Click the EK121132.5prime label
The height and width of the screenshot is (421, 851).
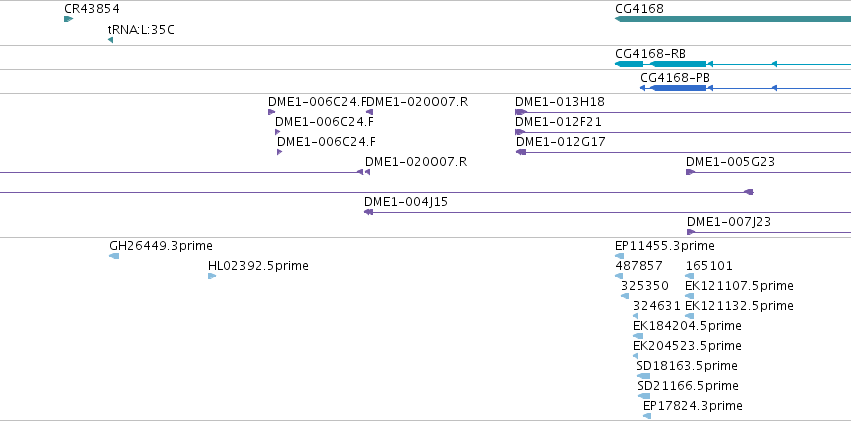[x=739, y=306]
